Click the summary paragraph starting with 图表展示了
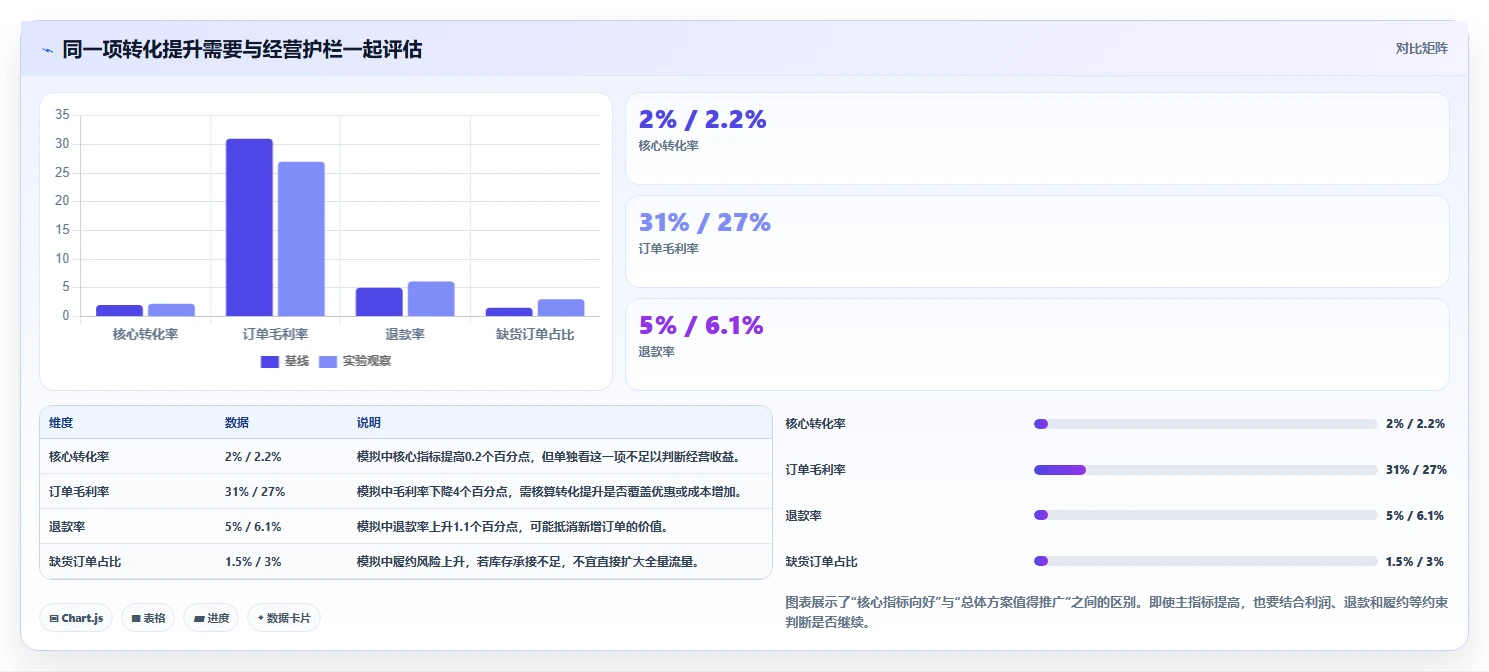Viewport: 1489px width, 672px height. (1117, 612)
